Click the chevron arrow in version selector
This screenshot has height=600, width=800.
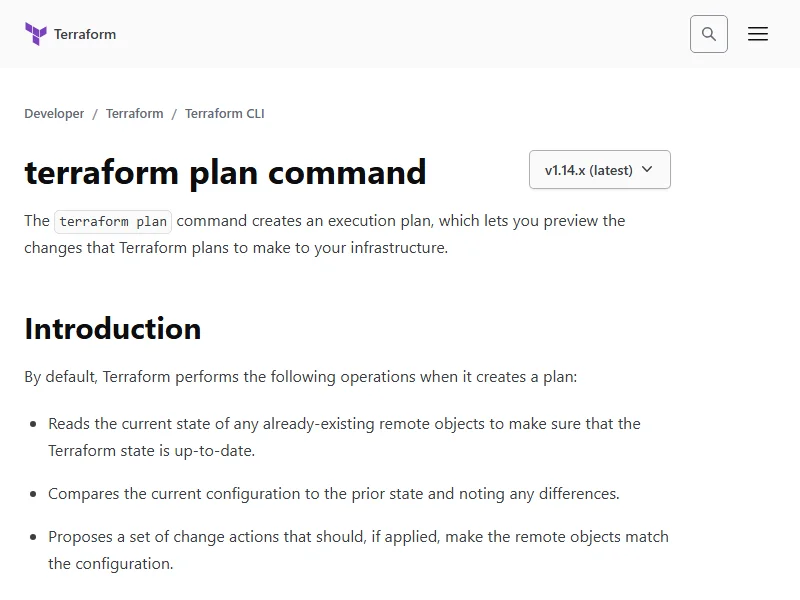point(647,170)
